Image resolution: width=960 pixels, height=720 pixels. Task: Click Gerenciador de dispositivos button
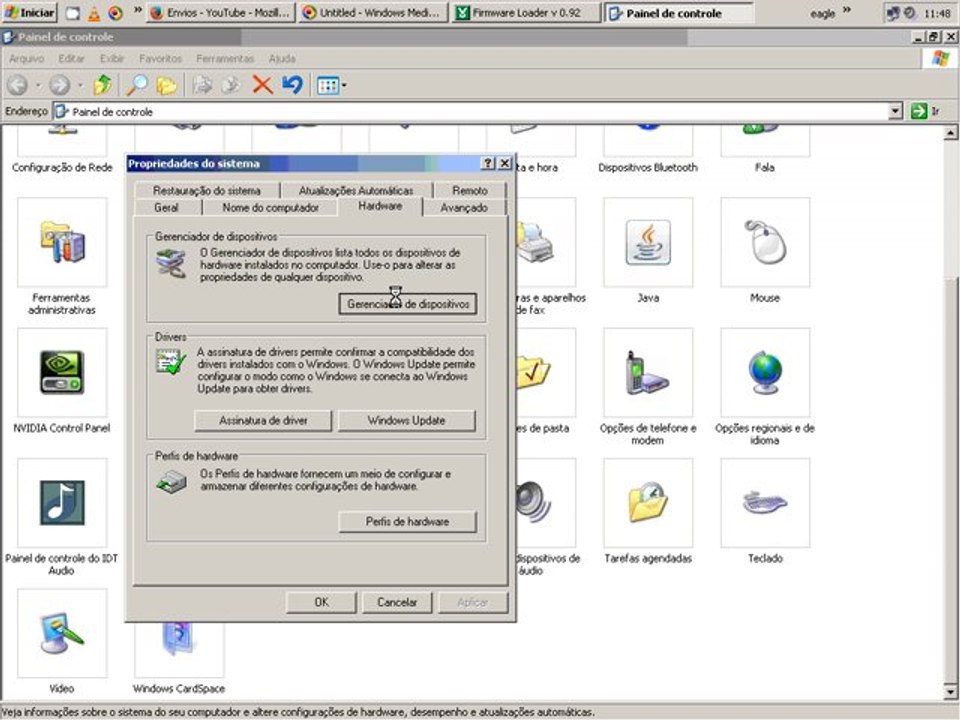(408, 304)
